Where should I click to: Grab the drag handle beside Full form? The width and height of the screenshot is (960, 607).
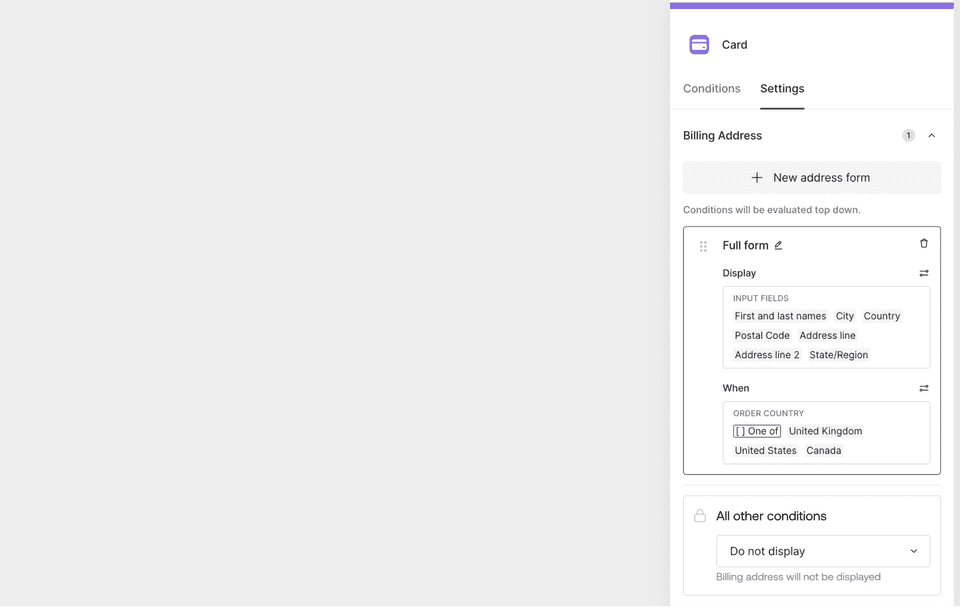coord(703,246)
